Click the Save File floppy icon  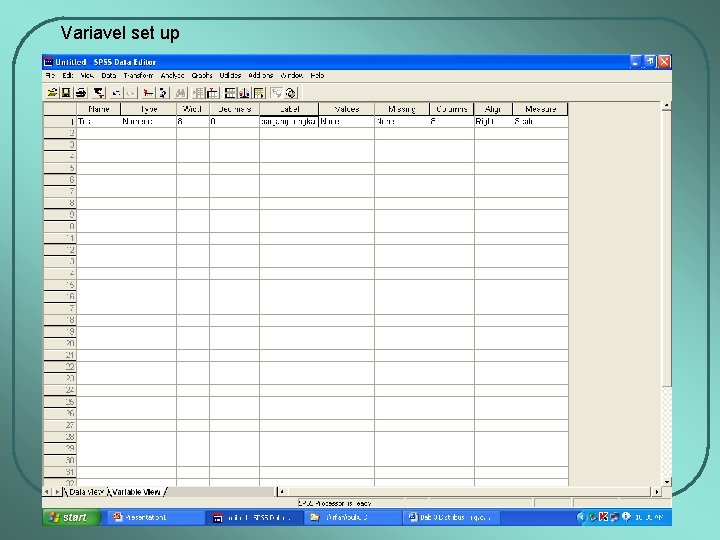click(66, 93)
